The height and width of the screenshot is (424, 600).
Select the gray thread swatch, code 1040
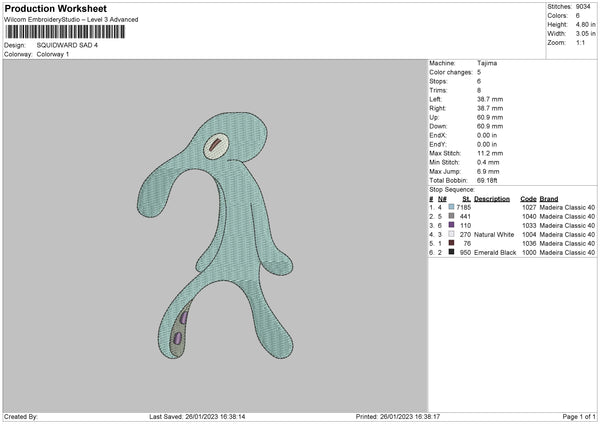(x=452, y=216)
